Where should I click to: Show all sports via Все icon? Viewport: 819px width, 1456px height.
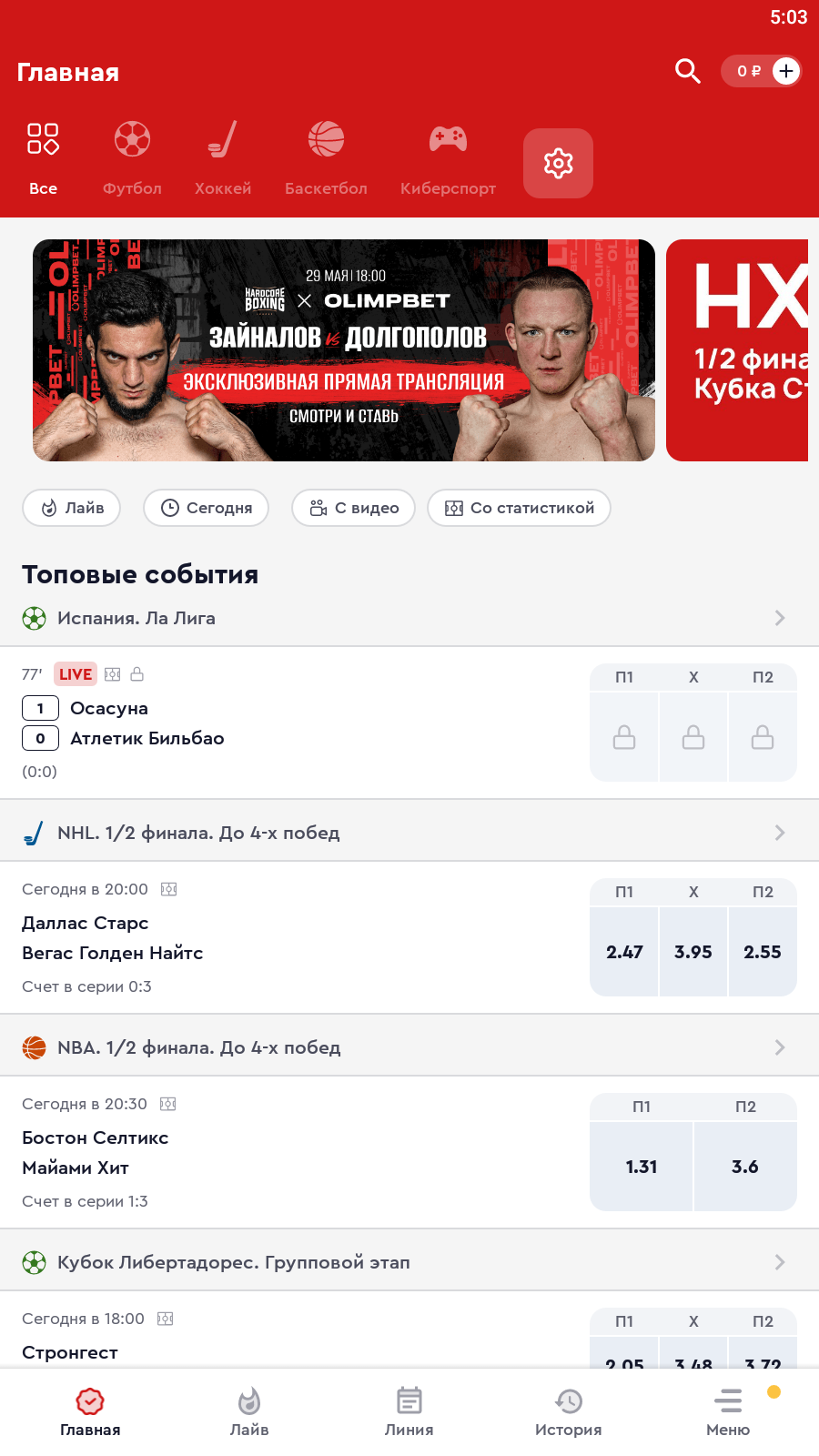click(x=43, y=139)
